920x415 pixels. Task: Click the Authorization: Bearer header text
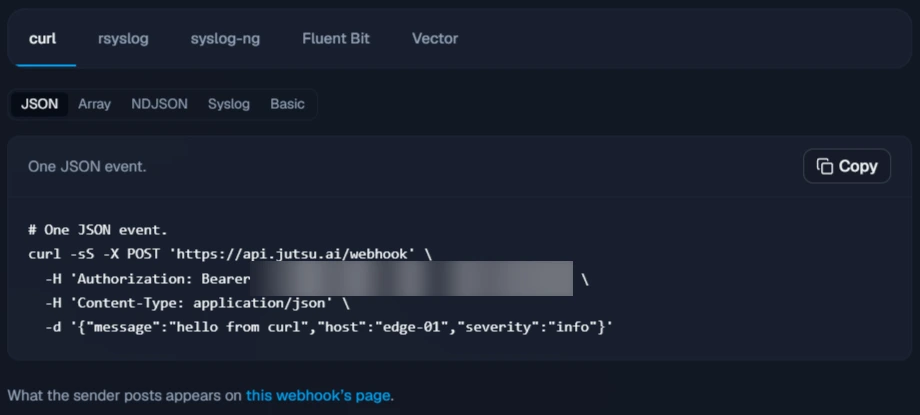(x=160, y=279)
